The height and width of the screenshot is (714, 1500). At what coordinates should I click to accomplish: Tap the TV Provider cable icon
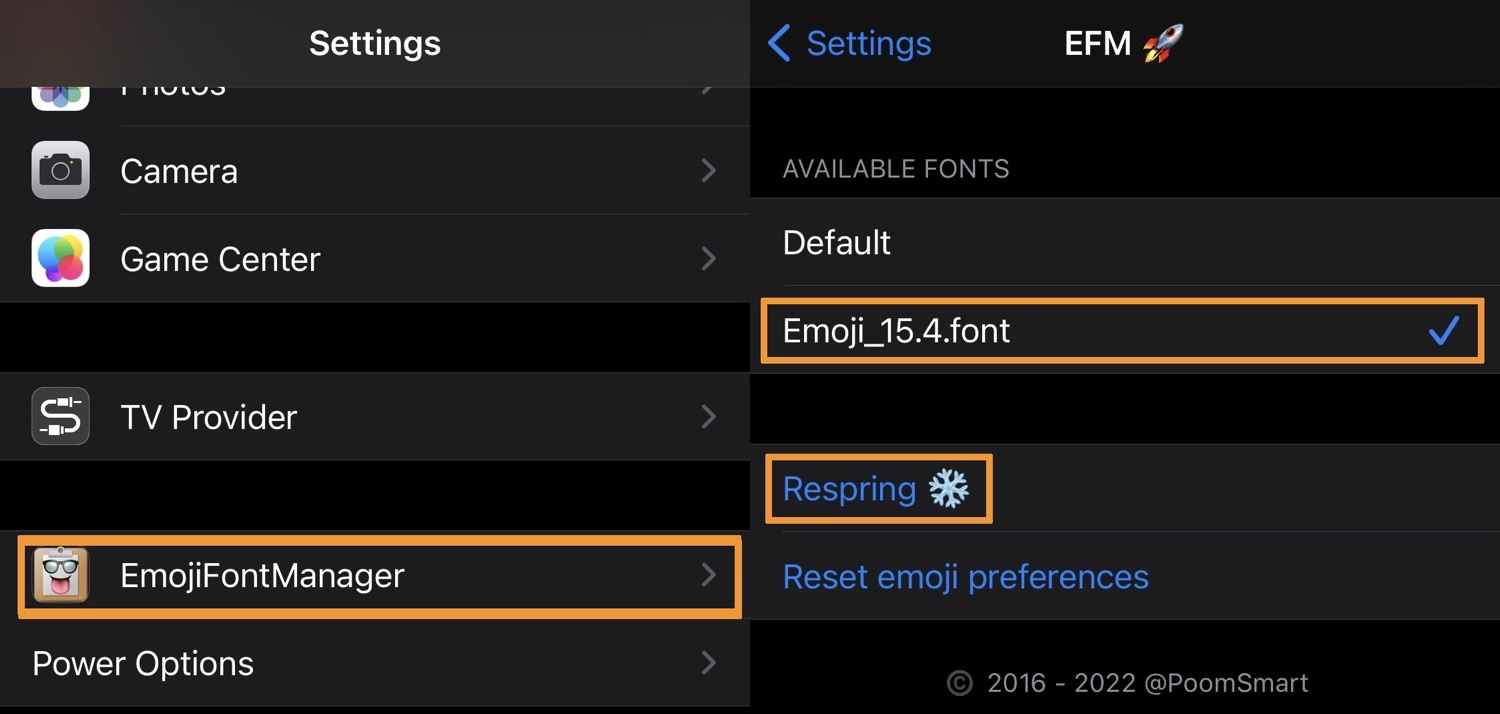point(60,416)
